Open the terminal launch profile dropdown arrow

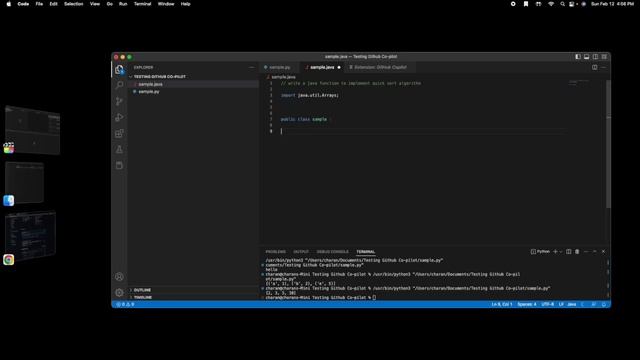click(x=561, y=252)
